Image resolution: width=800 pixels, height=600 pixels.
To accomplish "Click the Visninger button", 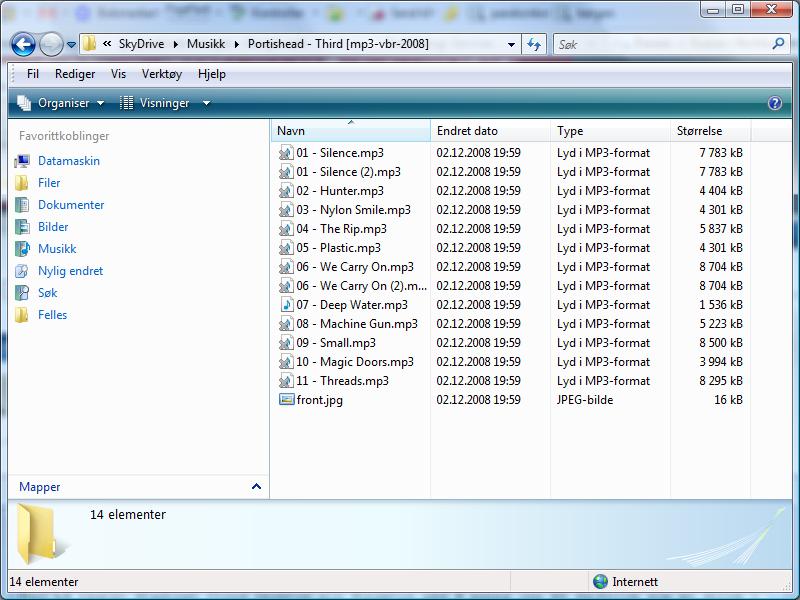I will [155, 103].
